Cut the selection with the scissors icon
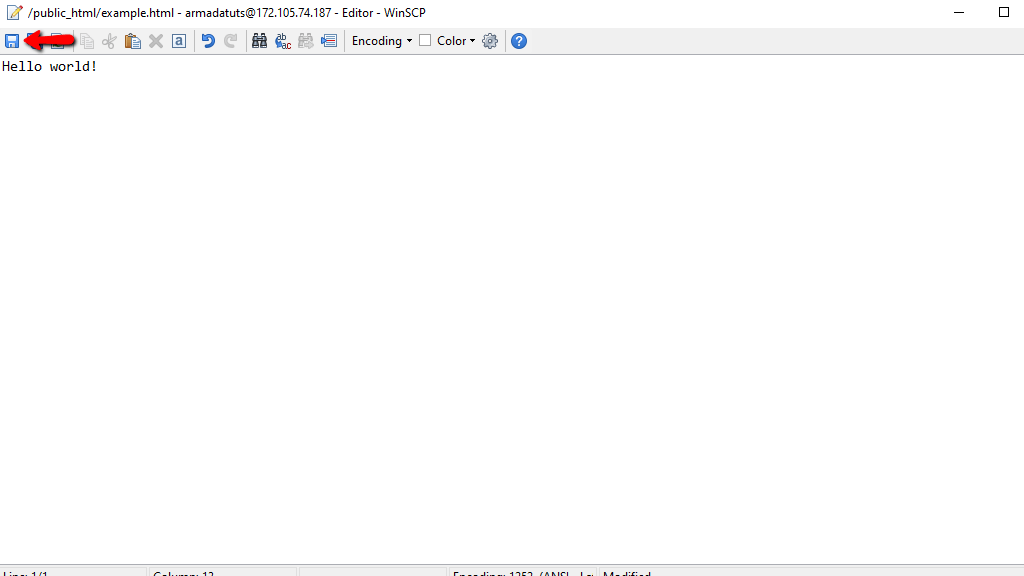The image size is (1024, 576). [109, 41]
